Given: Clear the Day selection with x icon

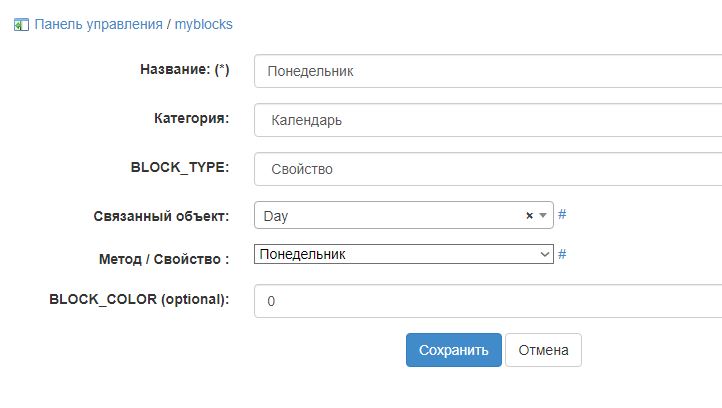Looking at the screenshot, I should (x=529, y=215).
